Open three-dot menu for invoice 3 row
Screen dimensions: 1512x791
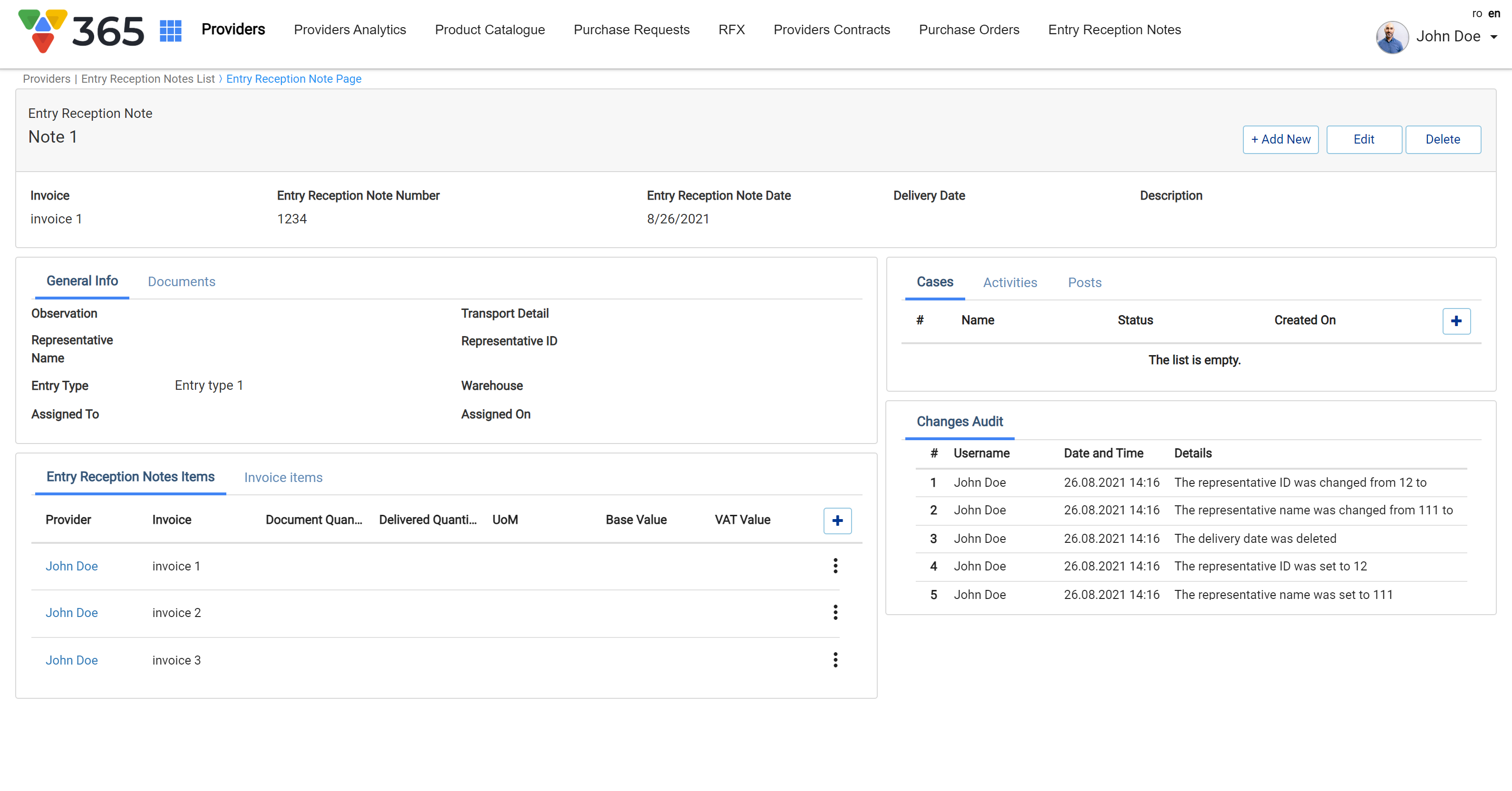click(835, 659)
